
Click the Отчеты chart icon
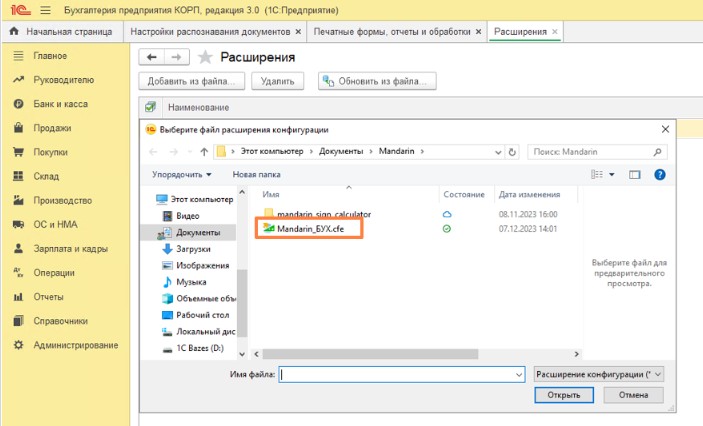pos(18,297)
